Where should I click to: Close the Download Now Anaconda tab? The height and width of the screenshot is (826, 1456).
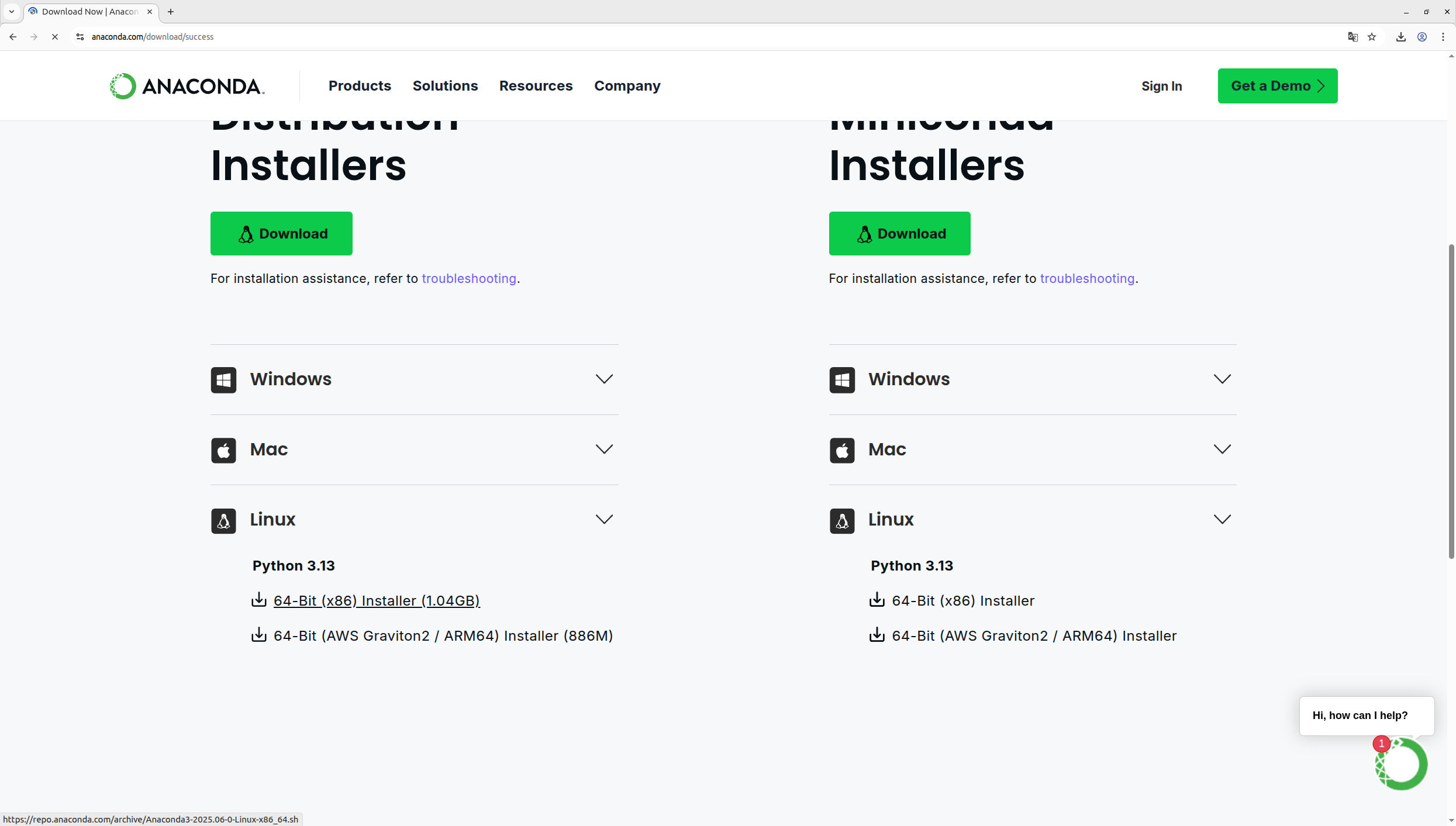click(x=150, y=12)
